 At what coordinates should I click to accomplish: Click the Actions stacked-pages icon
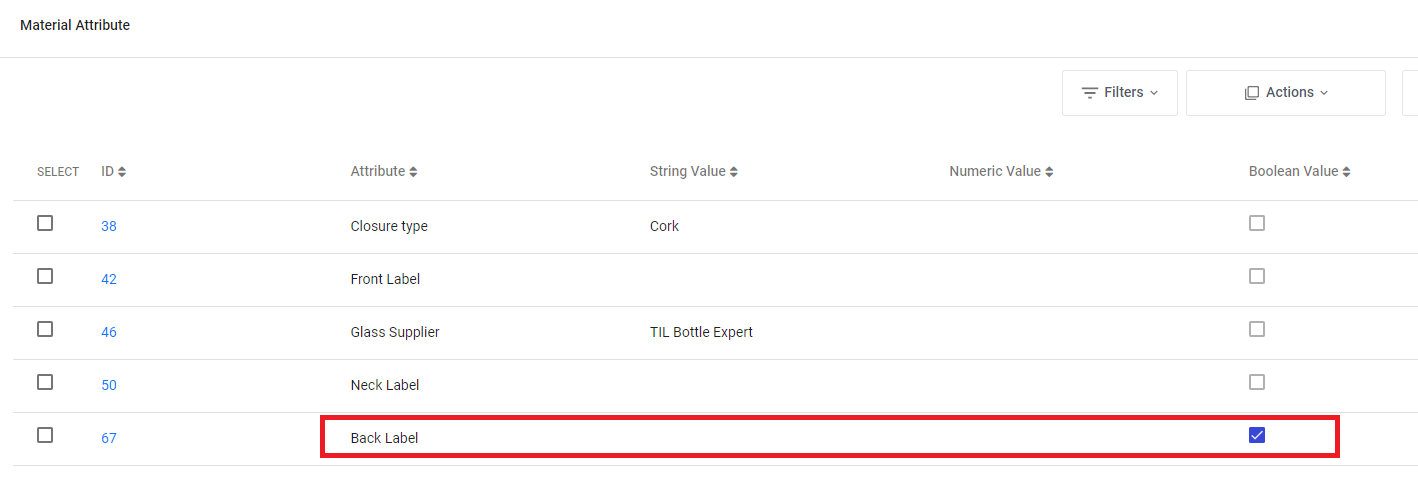coord(1252,93)
